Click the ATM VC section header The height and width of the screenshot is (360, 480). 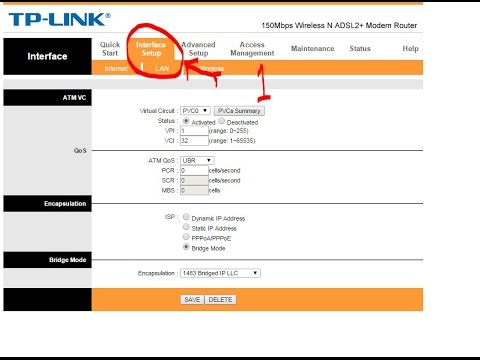[47, 97]
